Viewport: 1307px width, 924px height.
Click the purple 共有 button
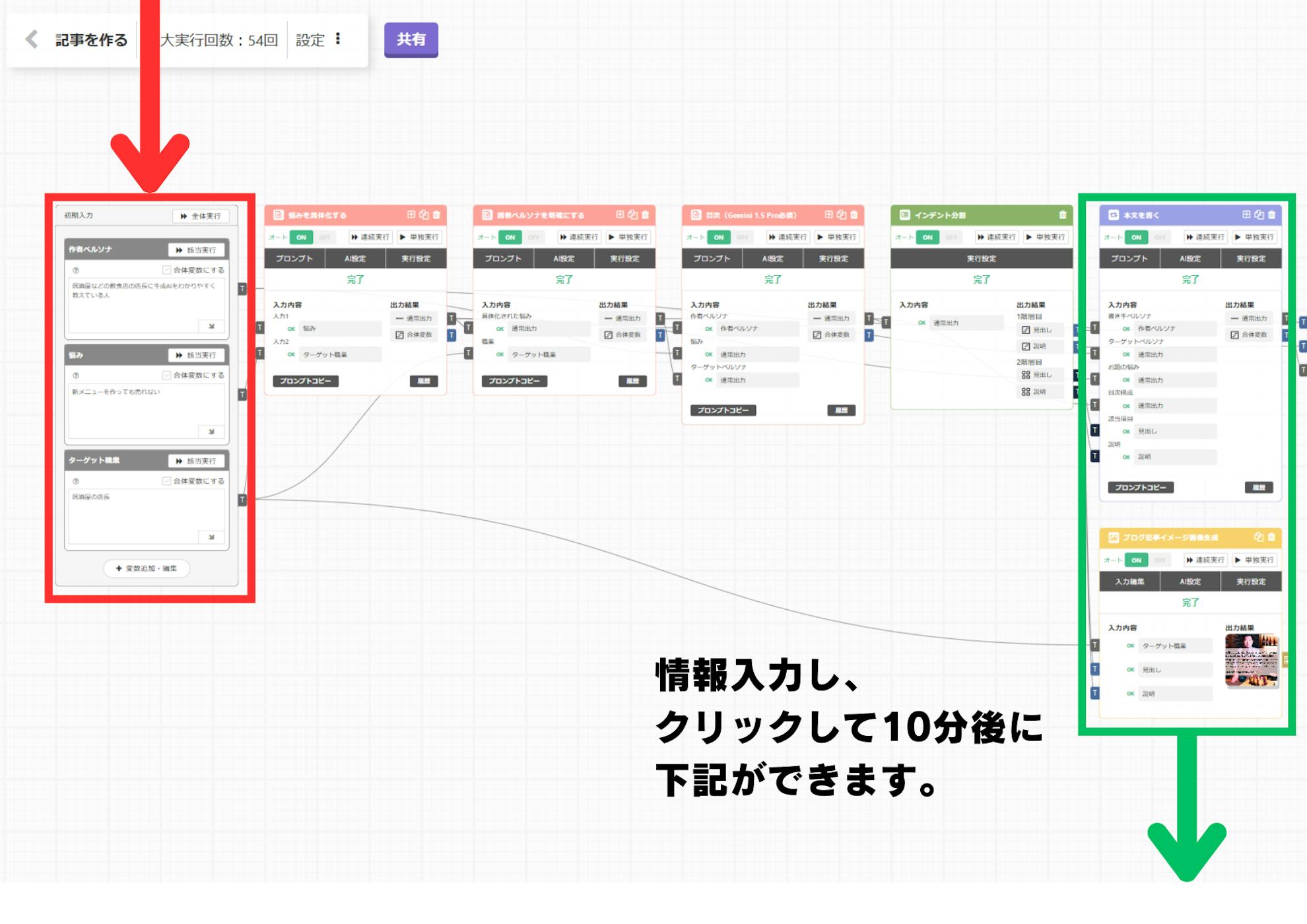pos(411,40)
